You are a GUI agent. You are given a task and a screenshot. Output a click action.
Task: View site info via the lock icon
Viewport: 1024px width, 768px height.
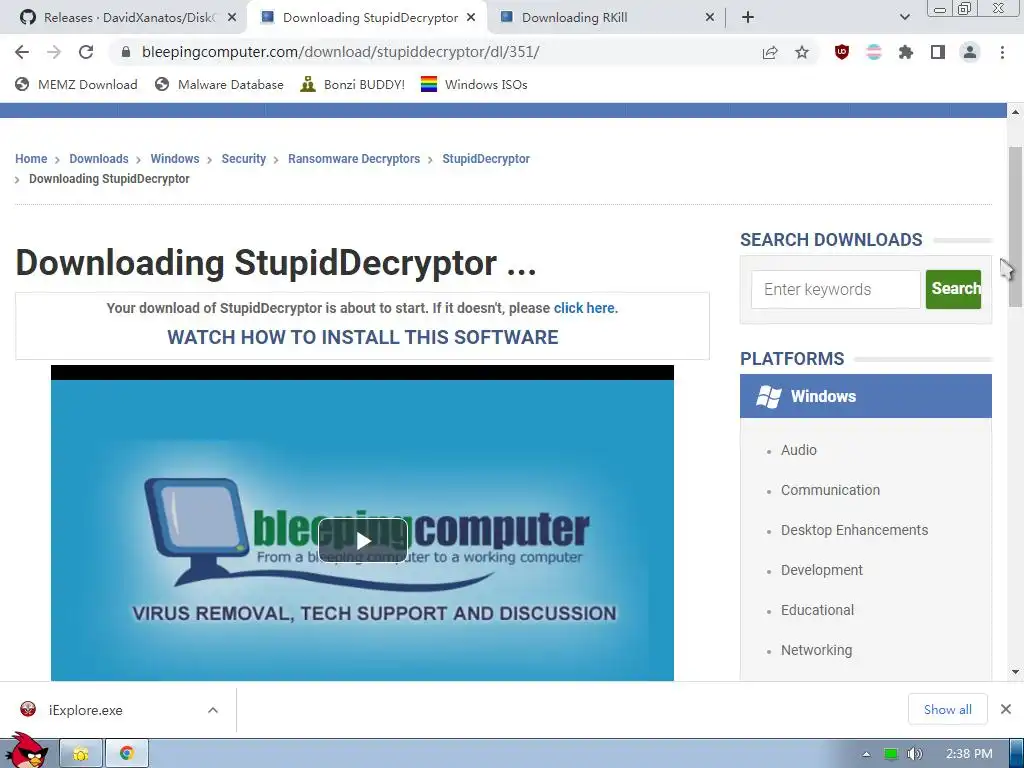pyautogui.click(x=126, y=52)
